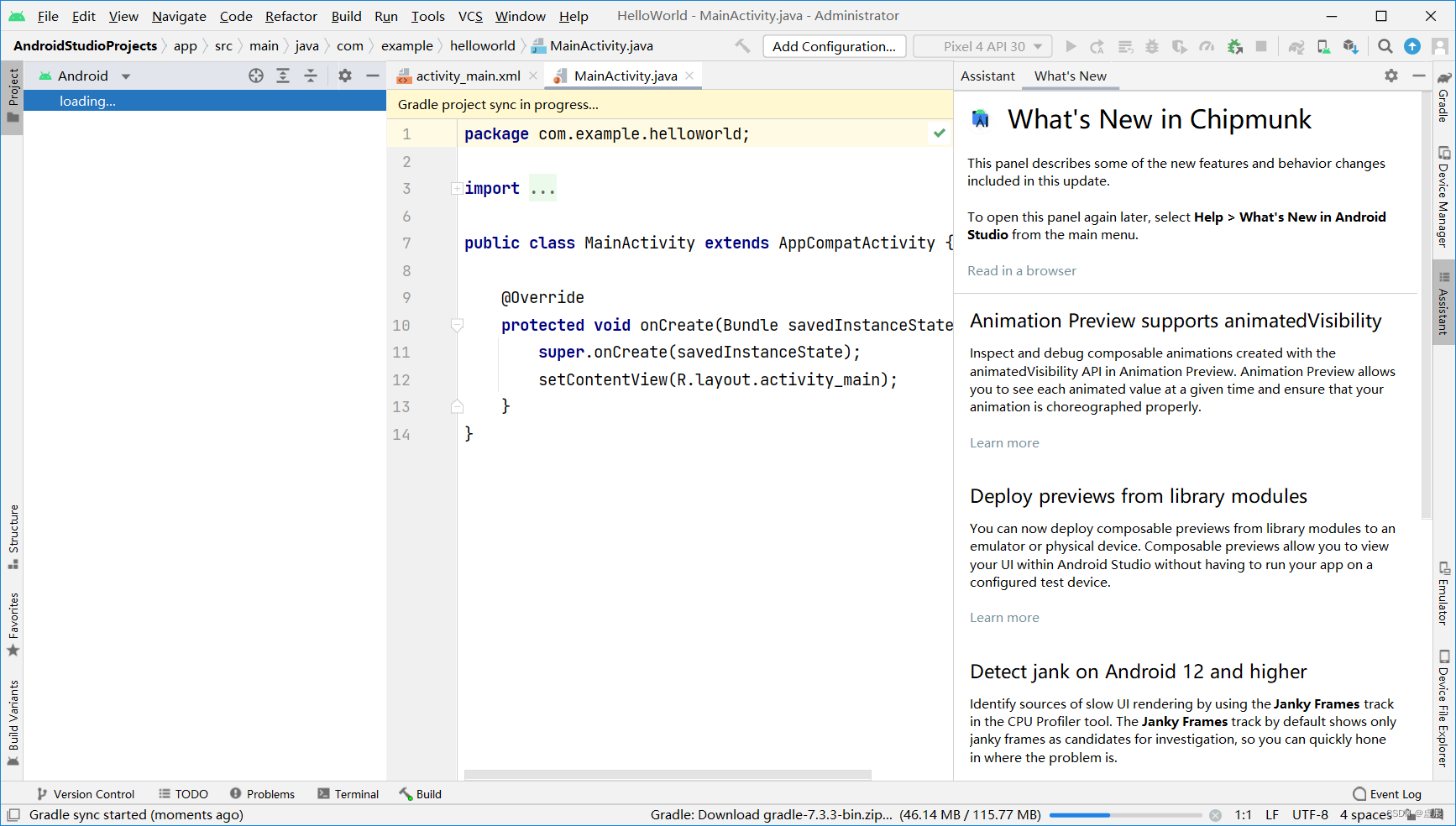Collapse all nodes in the Project panel

[311, 76]
